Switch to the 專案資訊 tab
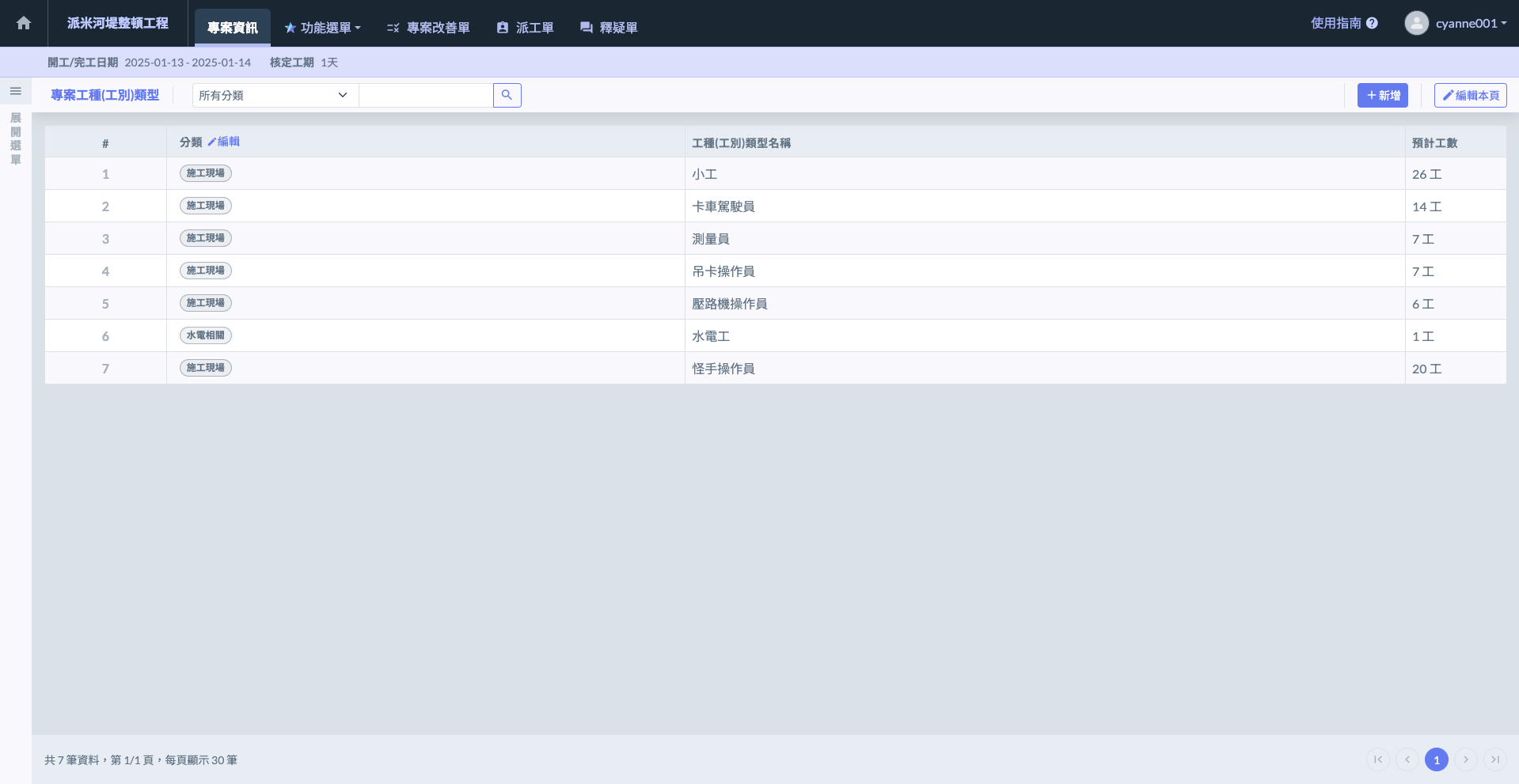 232,28
